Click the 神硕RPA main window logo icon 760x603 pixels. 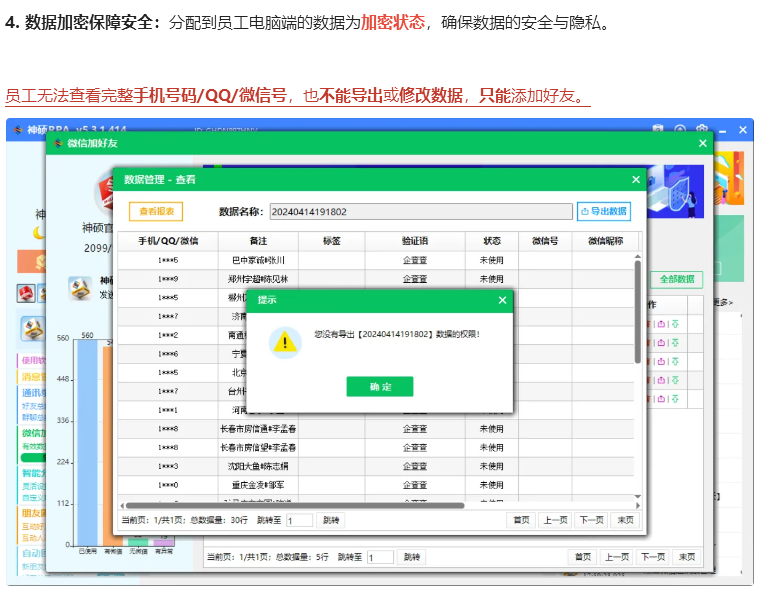[18, 130]
